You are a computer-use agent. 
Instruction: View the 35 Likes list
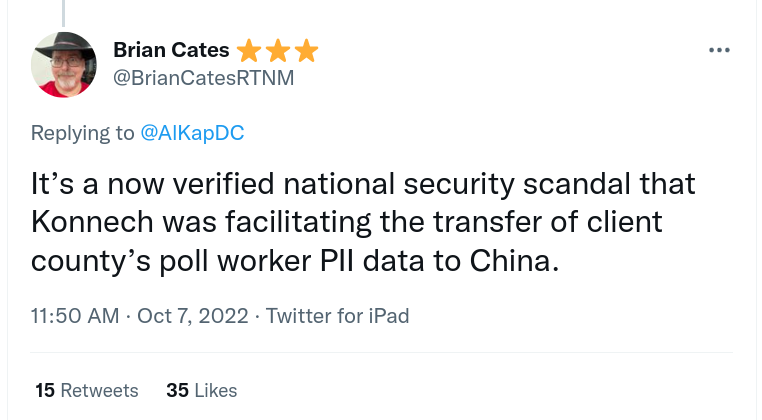[x=202, y=389]
